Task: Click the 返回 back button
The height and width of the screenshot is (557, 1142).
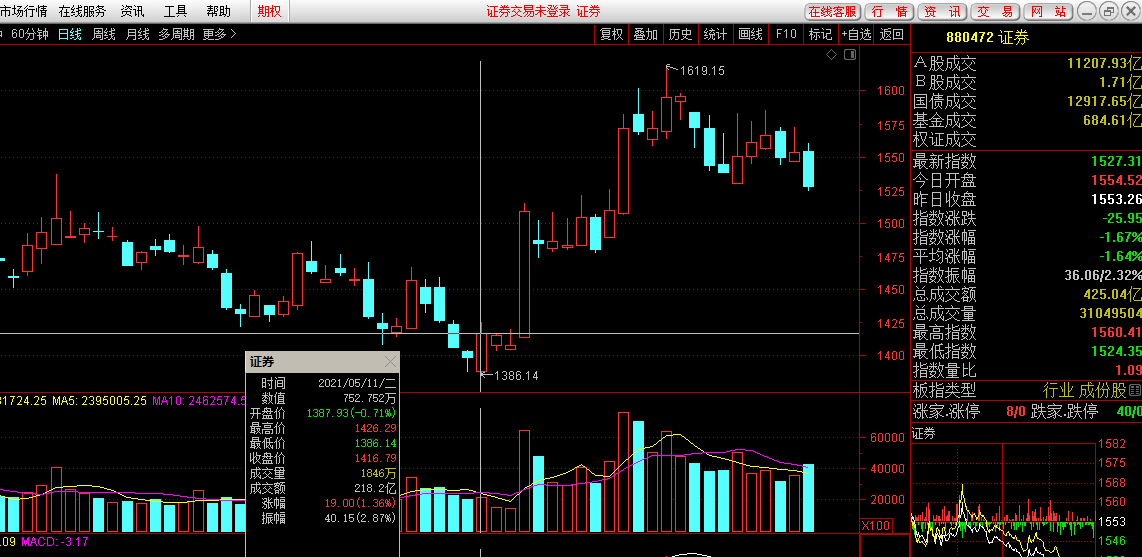Action: coord(891,34)
